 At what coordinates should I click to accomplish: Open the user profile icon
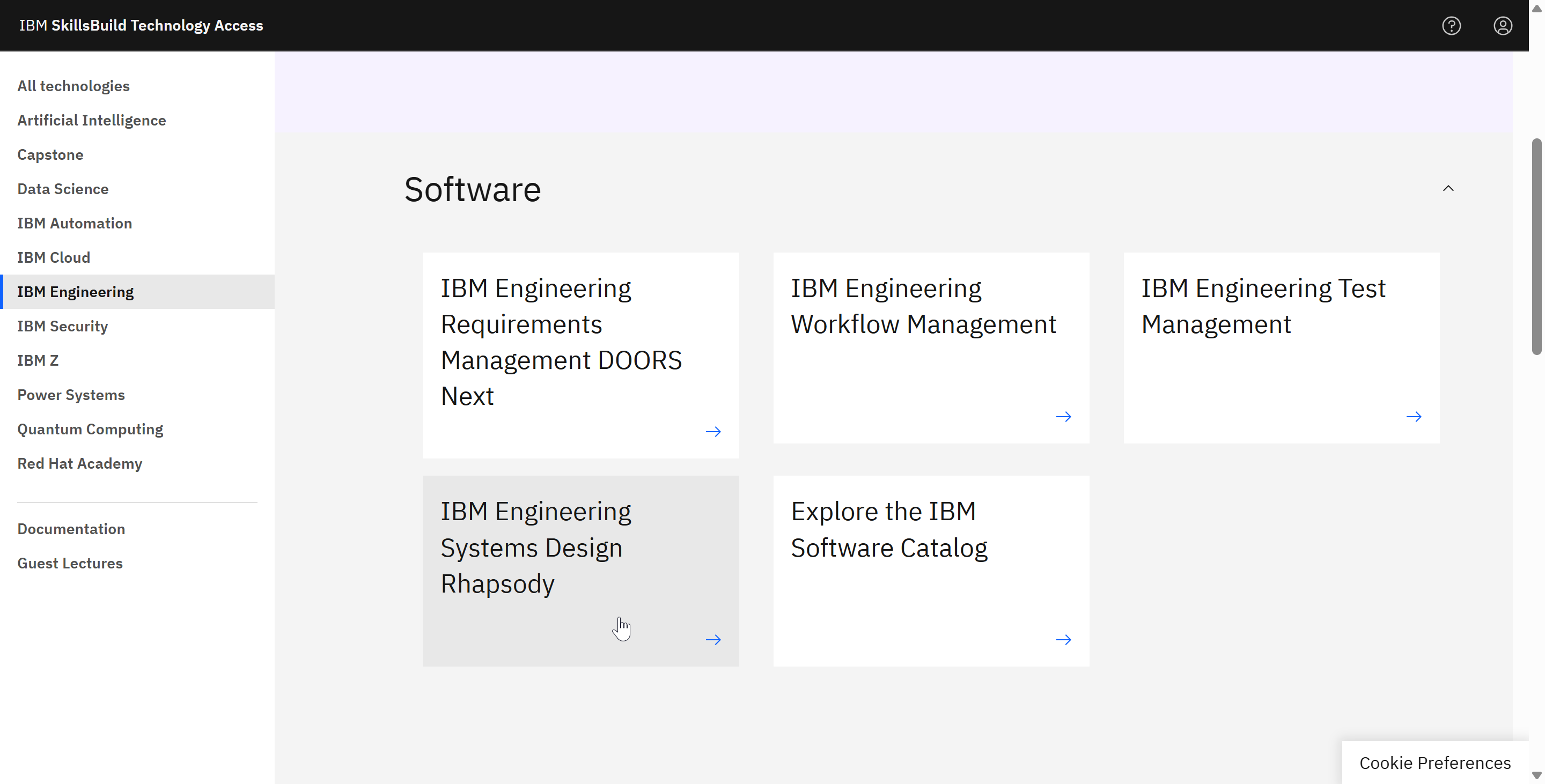pyautogui.click(x=1503, y=26)
